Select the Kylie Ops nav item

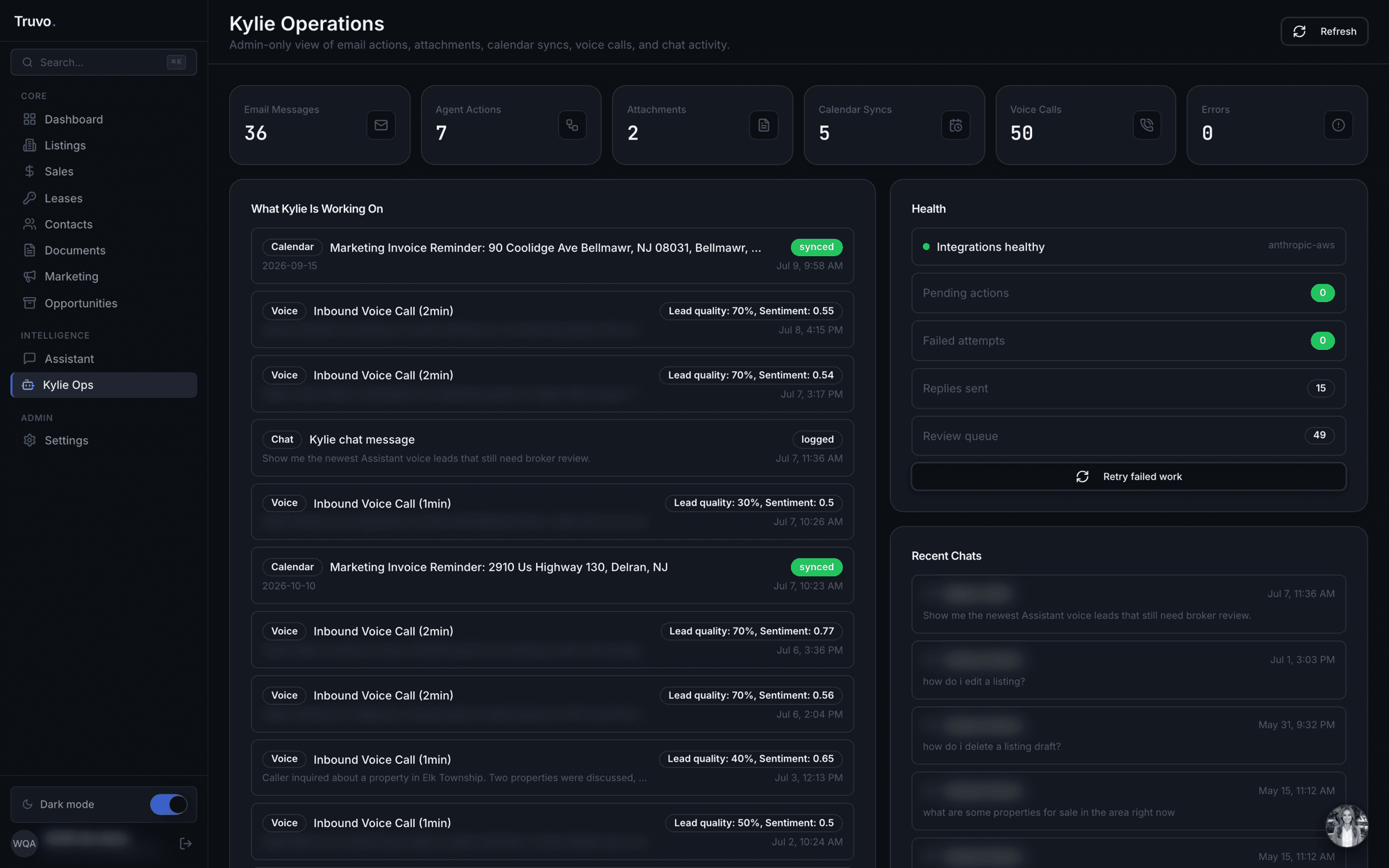(x=103, y=385)
